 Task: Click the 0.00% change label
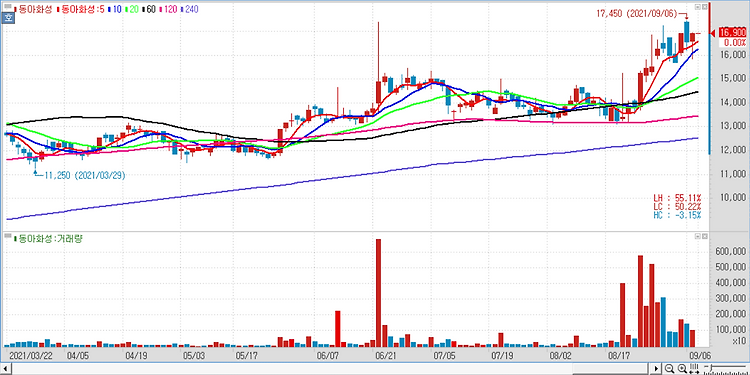[x=734, y=43]
